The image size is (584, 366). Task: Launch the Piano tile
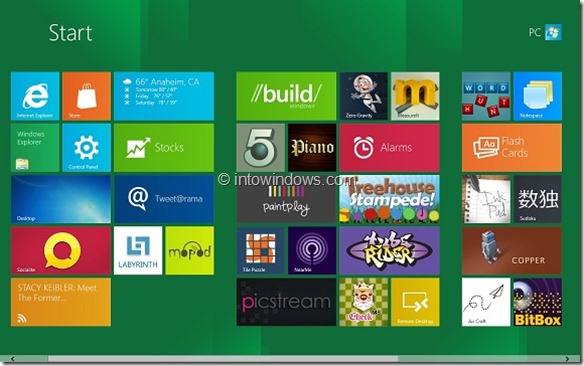point(312,148)
